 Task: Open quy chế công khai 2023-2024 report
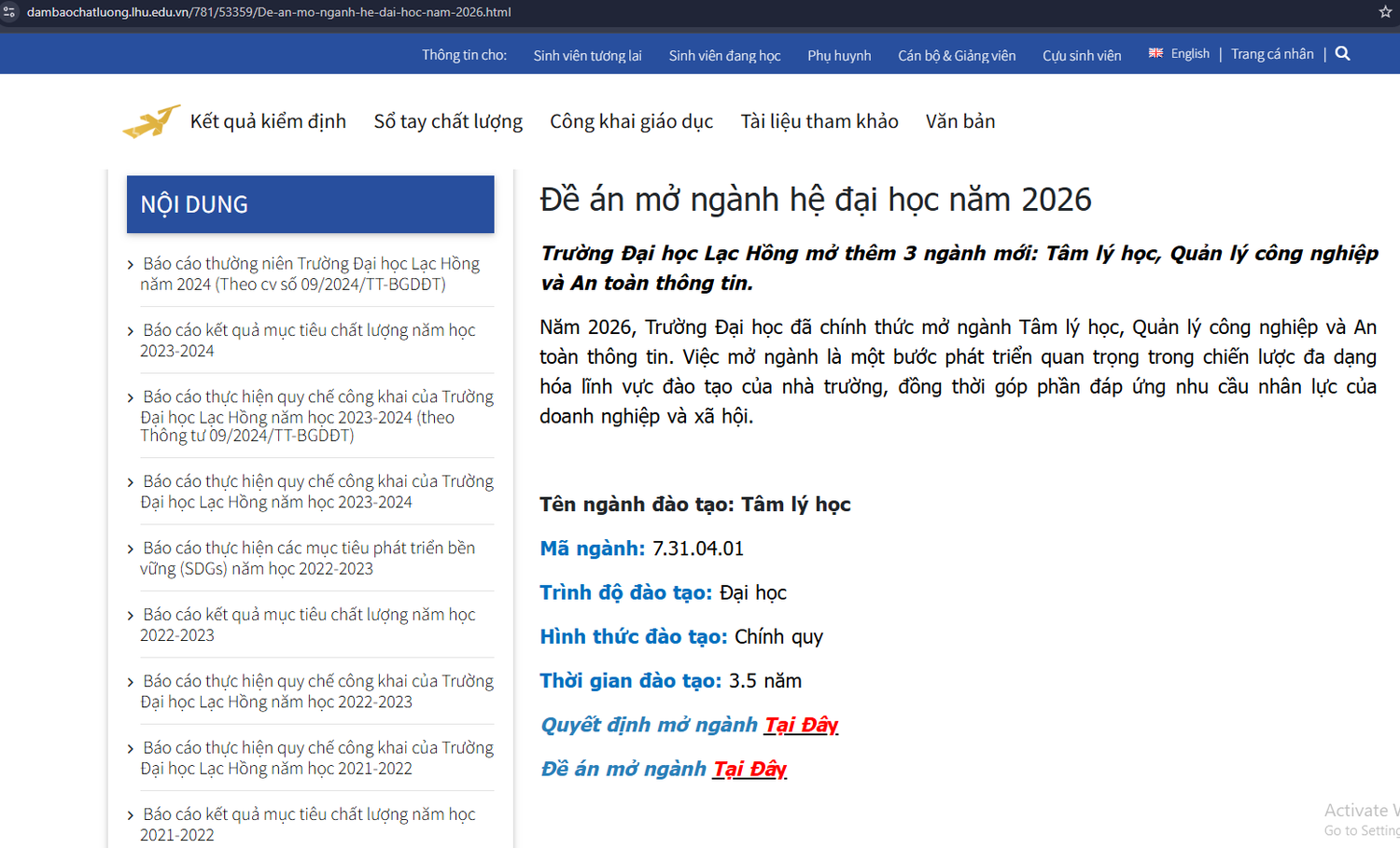pos(317,491)
